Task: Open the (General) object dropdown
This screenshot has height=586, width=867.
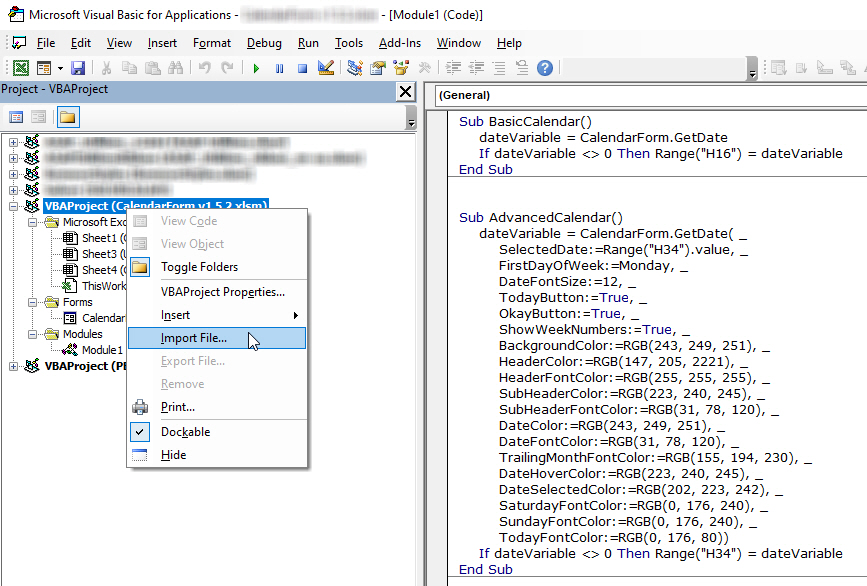Action: 651,95
